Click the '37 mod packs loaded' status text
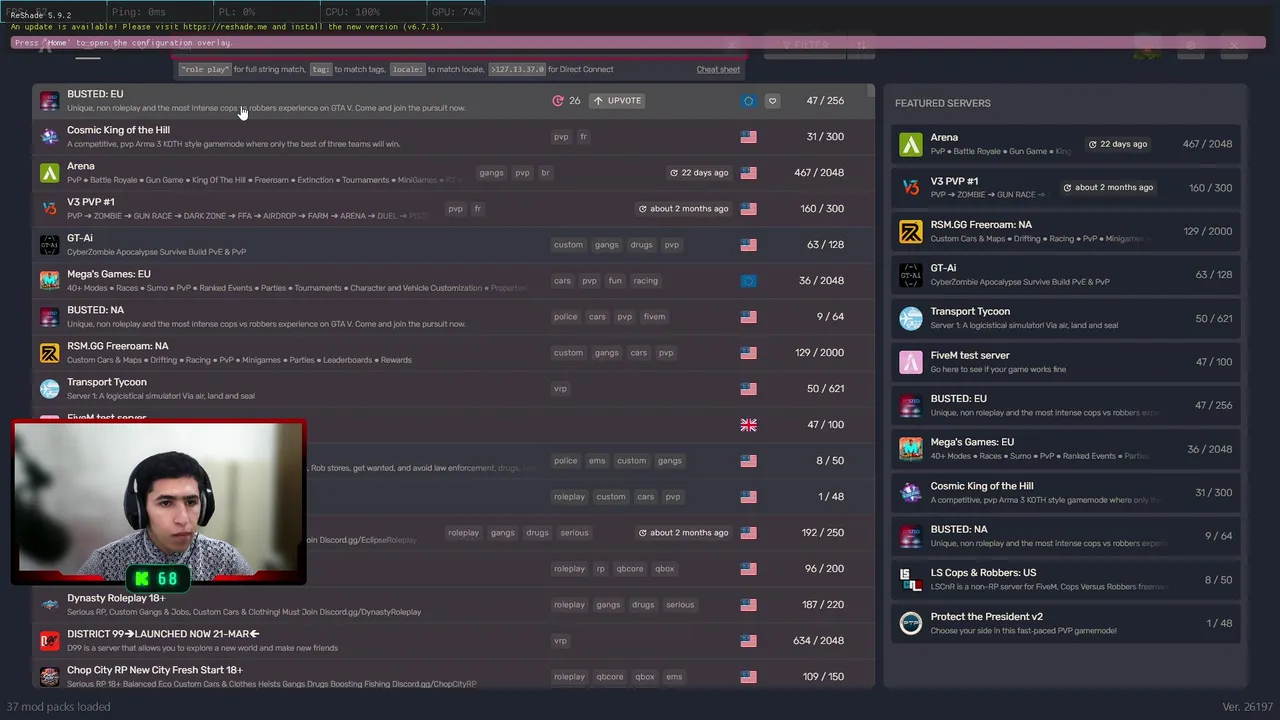 click(x=59, y=706)
